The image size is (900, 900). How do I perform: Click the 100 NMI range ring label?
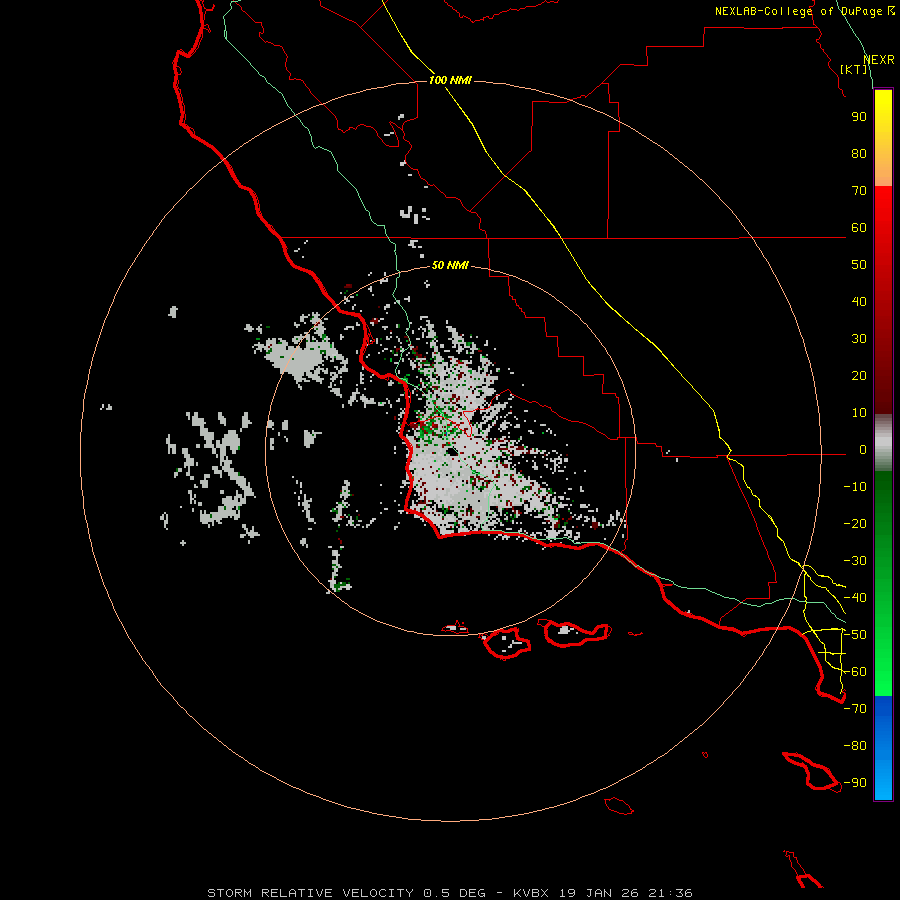450,80
